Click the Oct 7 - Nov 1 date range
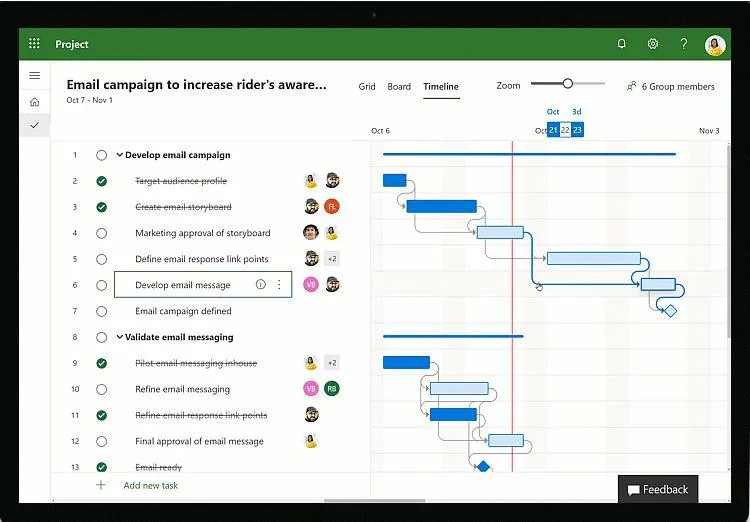The height and width of the screenshot is (522, 750). pos(89,100)
